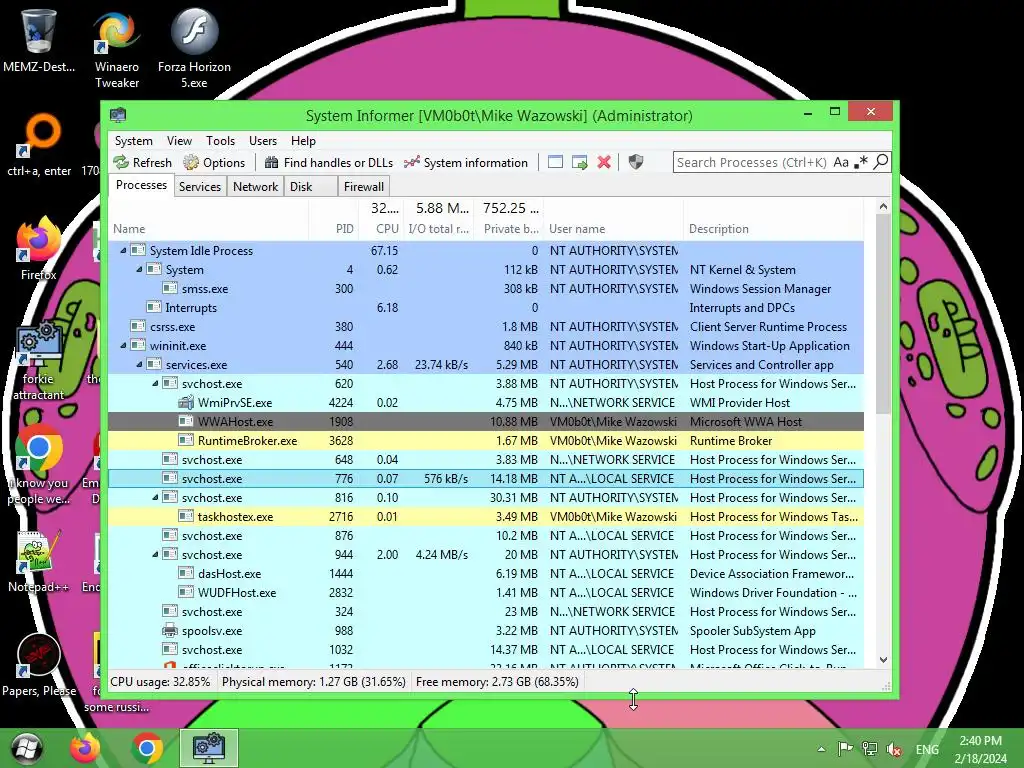Screen dimensions: 1024x768
Task: Sort by the Name column header
Action: (x=208, y=229)
